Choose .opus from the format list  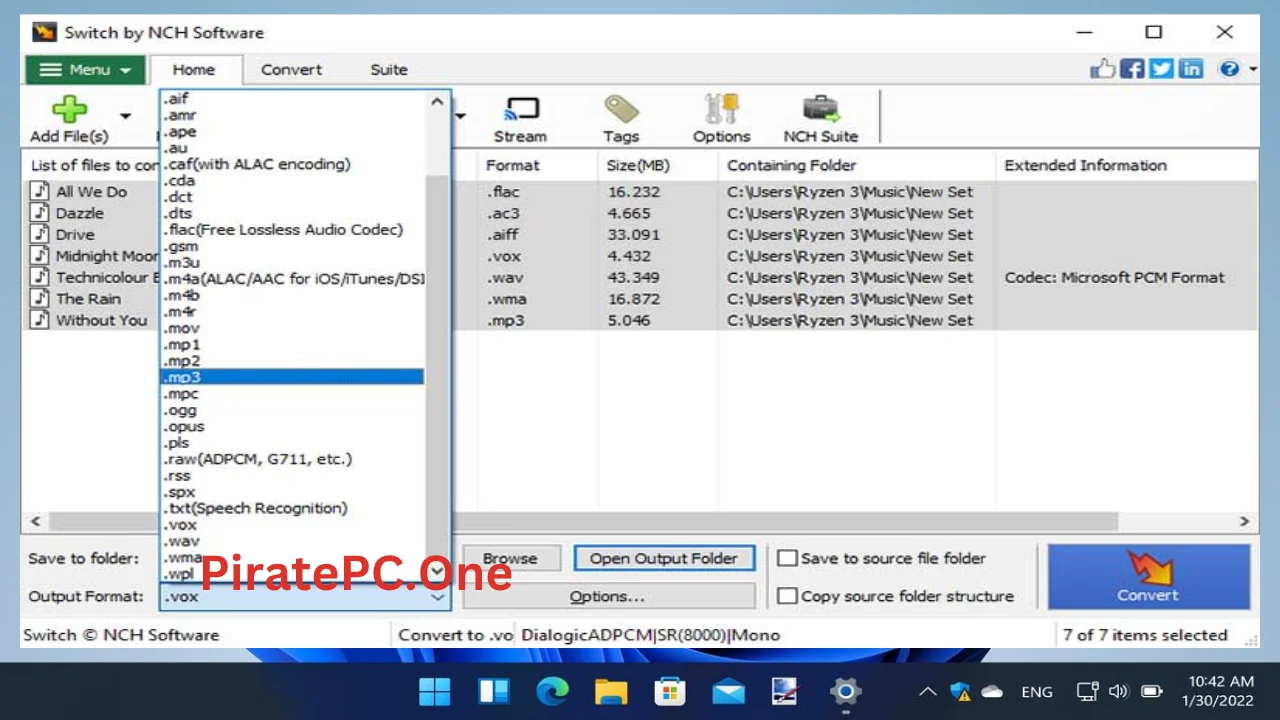(292, 426)
